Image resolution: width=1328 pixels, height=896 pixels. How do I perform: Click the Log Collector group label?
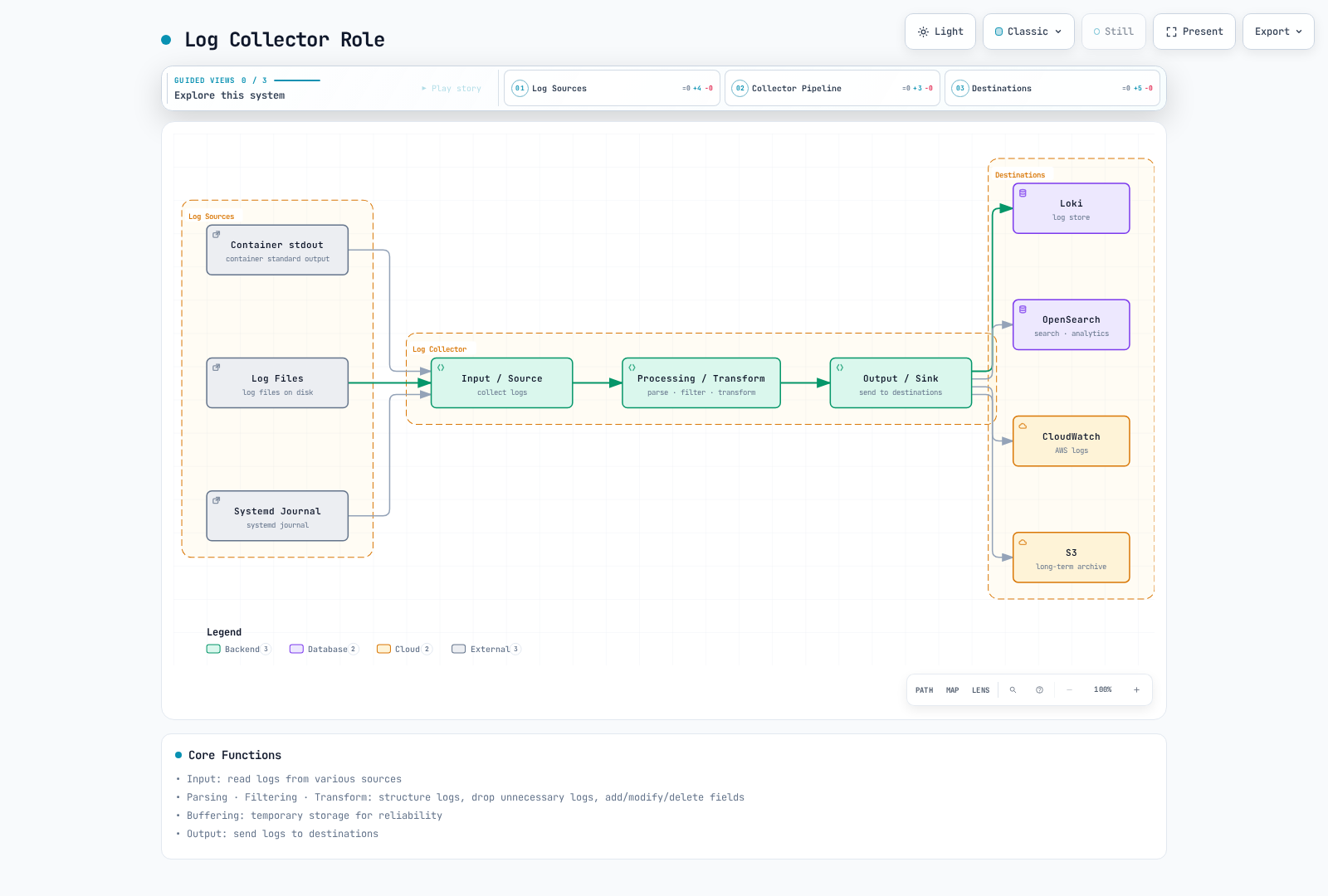click(x=439, y=349)
